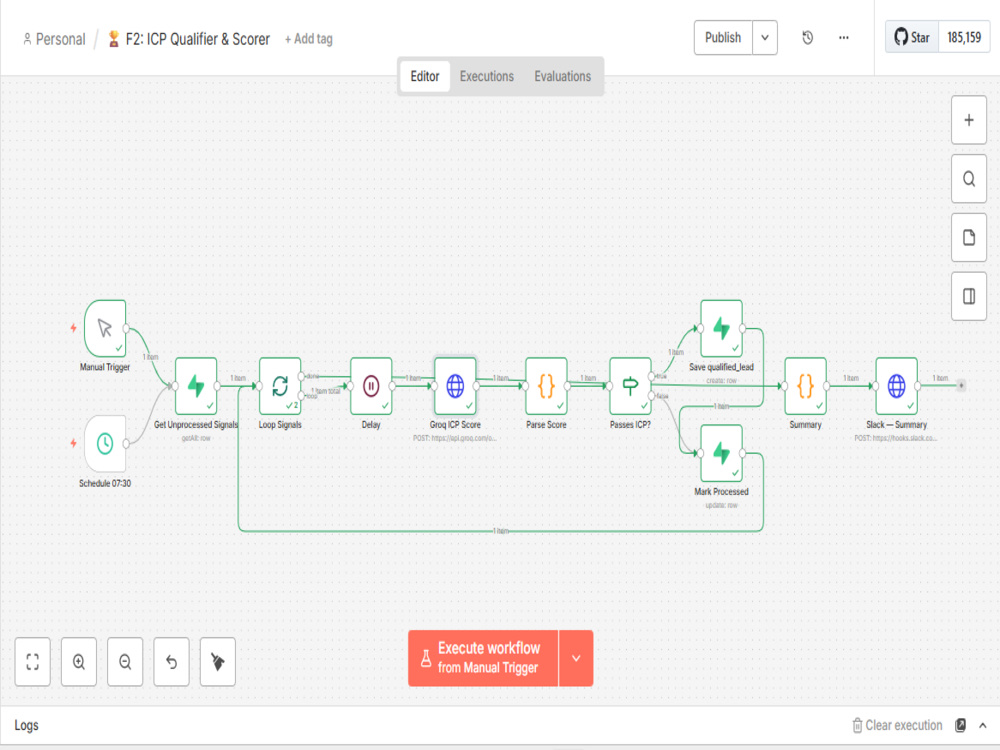
Task: Open the three-dot workflow menu
Action: (844, 38)
